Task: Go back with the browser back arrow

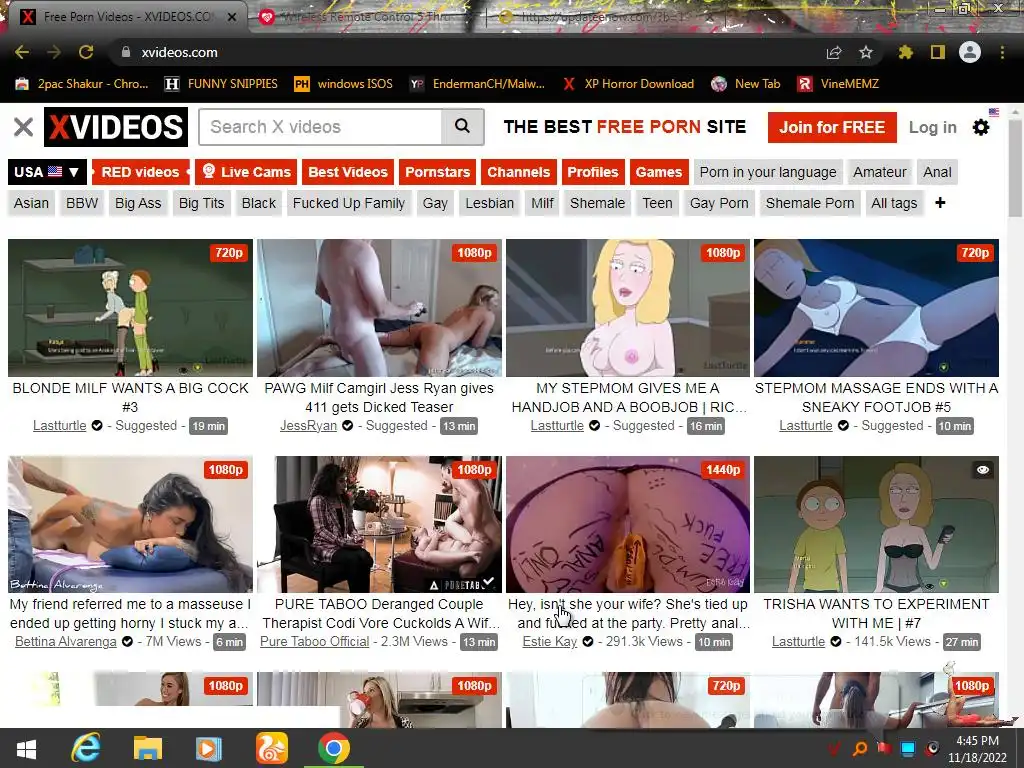Action: 22,52
